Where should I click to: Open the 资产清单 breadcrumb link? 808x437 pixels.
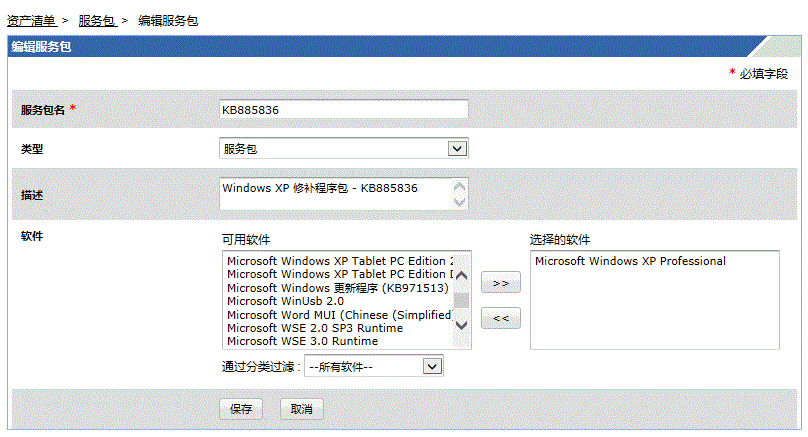(x=31, y=21)
